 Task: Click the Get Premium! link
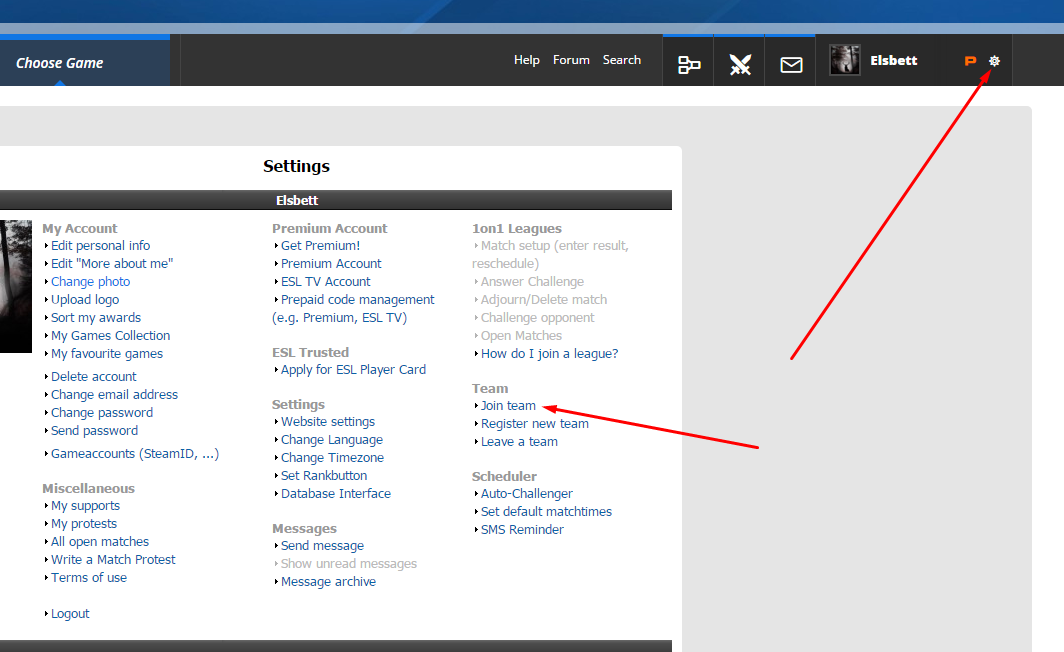[320, 246]
